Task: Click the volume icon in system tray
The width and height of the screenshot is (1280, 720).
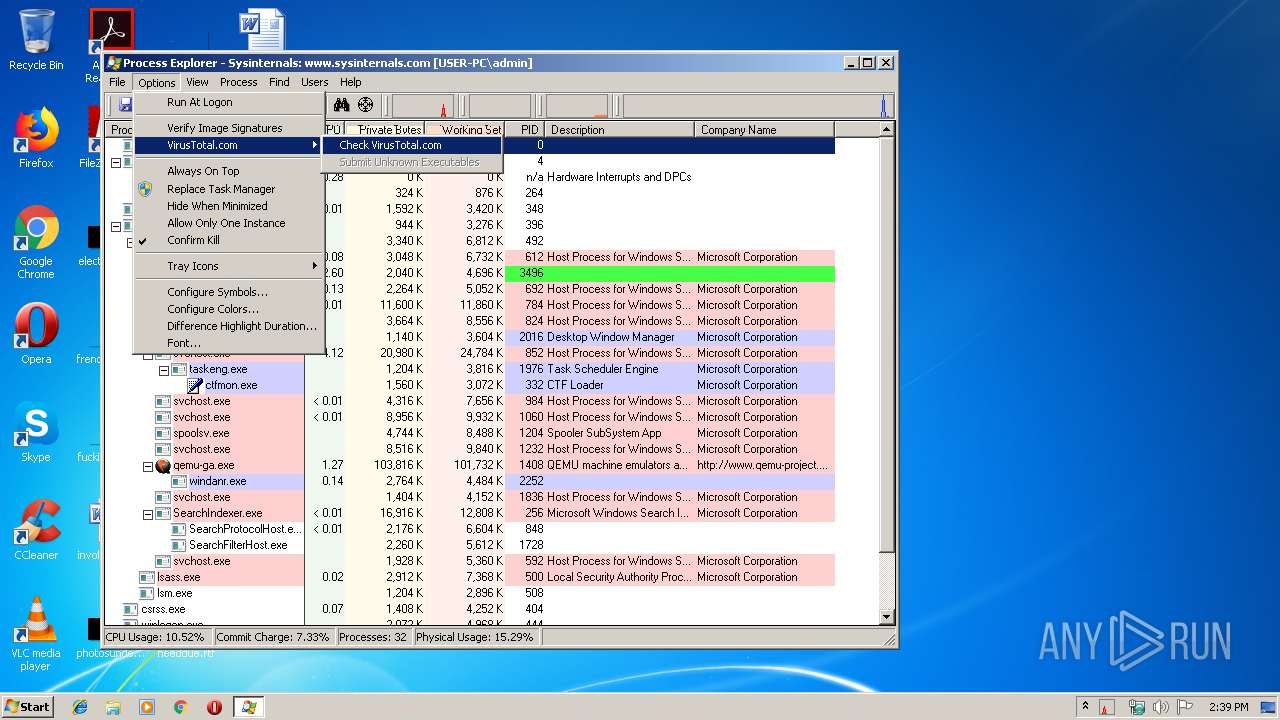Action: pos(1161,707)
